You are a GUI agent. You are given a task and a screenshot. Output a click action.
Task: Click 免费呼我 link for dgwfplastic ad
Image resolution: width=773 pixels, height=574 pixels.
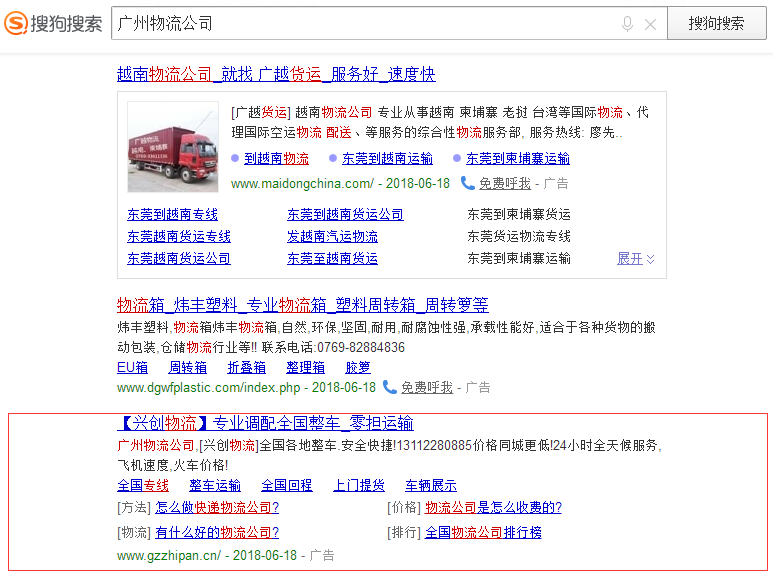tap(427, 388)
